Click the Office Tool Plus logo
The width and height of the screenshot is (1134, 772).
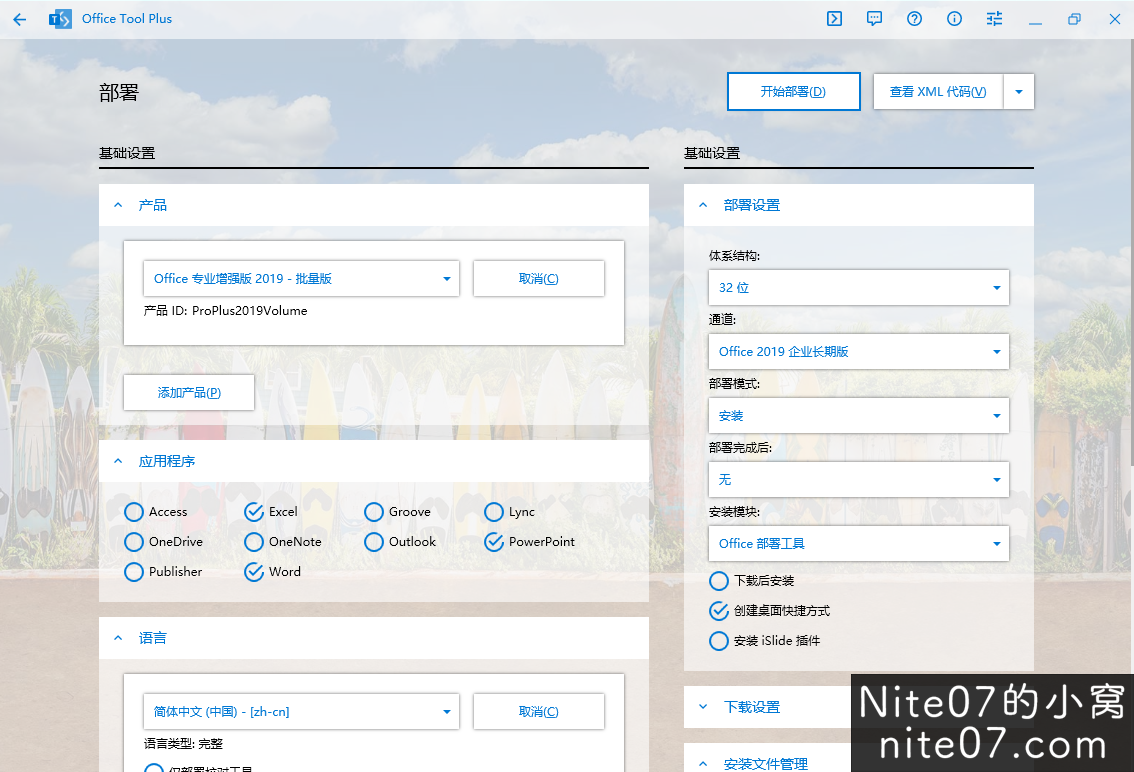[x=60, y=19]
